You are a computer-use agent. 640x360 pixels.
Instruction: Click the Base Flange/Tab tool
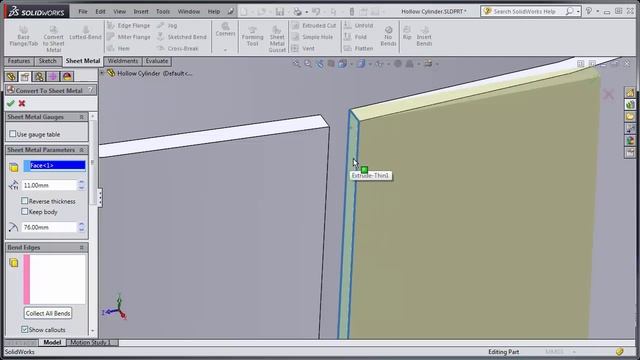point(24,36)
